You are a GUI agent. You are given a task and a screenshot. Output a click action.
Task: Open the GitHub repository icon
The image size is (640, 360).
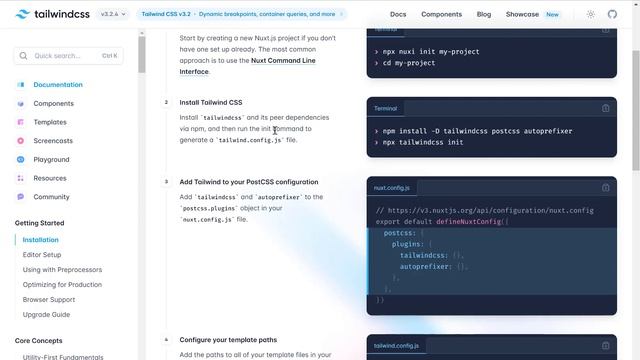coord(612,14)
